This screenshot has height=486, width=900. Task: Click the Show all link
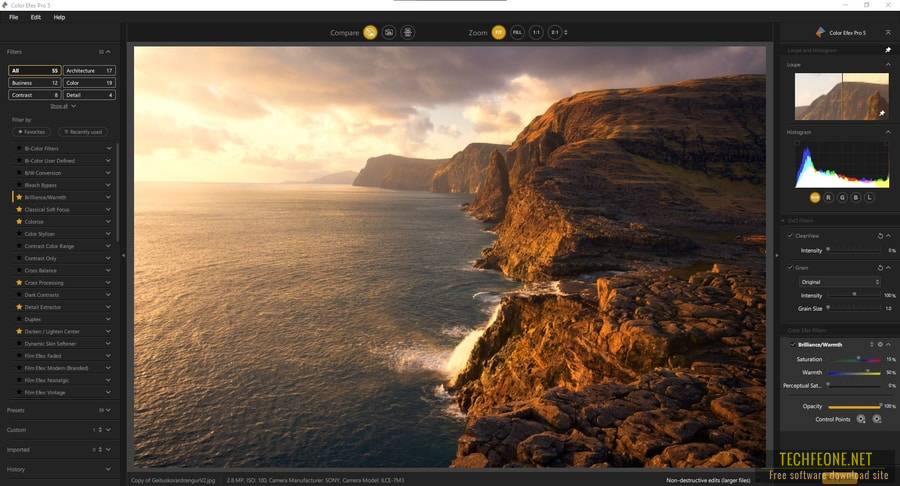pyautogui.click(x=59, y=106)
